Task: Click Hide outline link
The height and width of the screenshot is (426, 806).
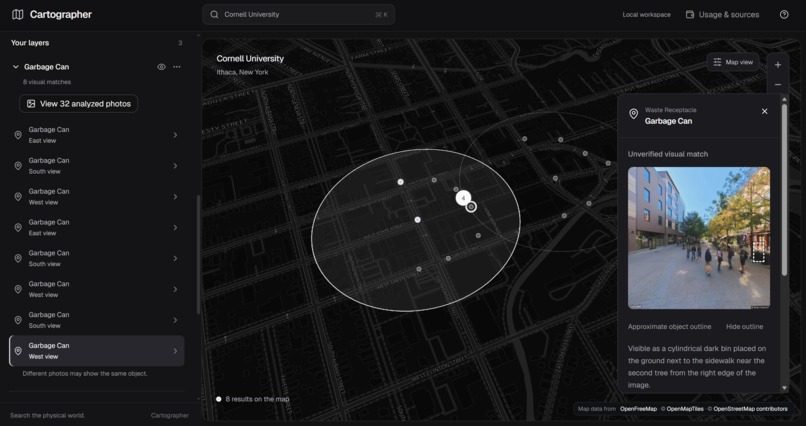Action: click(x=744, y=327)
